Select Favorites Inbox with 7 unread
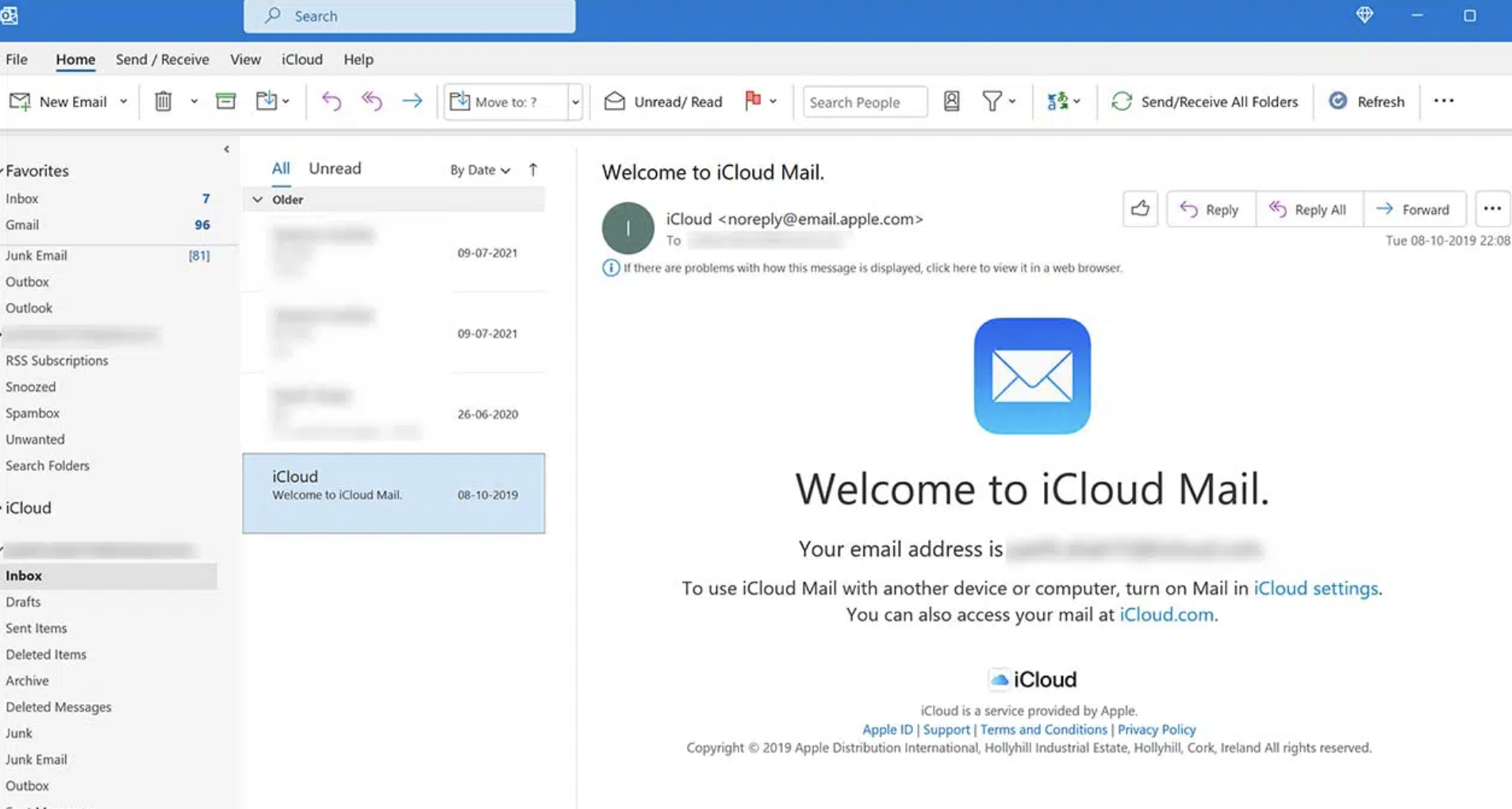1512x809 pixels. pyautogui.click(x=108, y=199)
